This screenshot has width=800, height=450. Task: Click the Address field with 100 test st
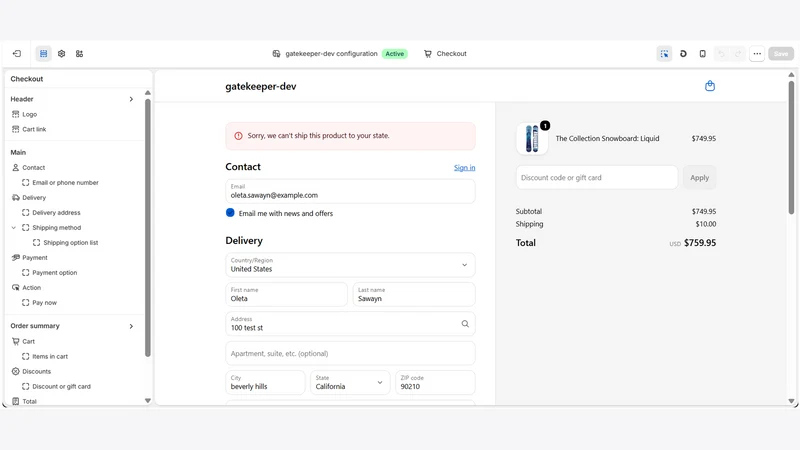pos(350,323)
